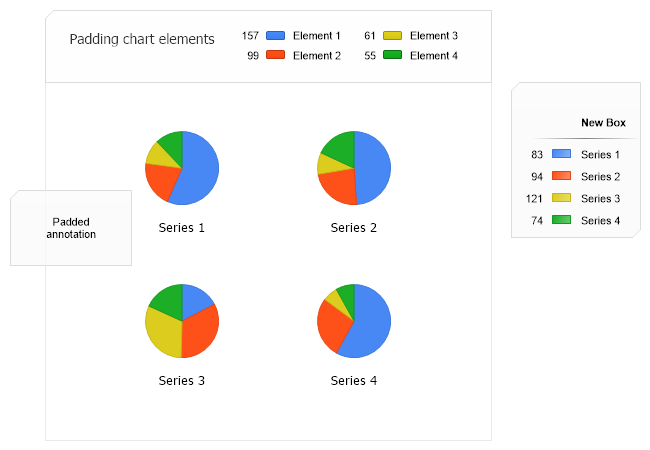Click the New Box header text
The height and width of the screenshot is (450, 650).
603,123
